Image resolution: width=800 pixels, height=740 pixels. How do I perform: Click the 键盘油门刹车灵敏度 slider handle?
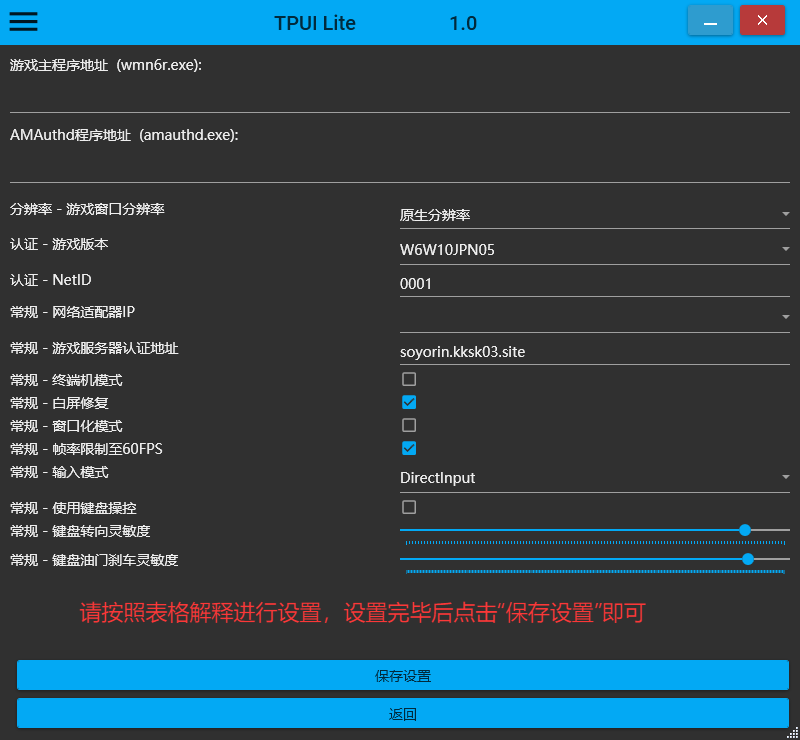747,559
